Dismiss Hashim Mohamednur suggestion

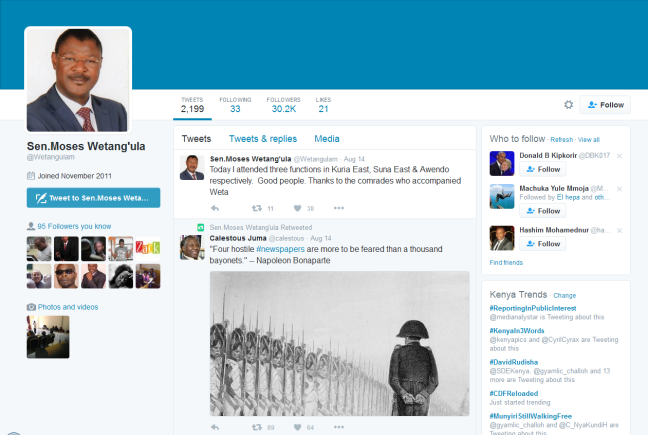[619, 231]
